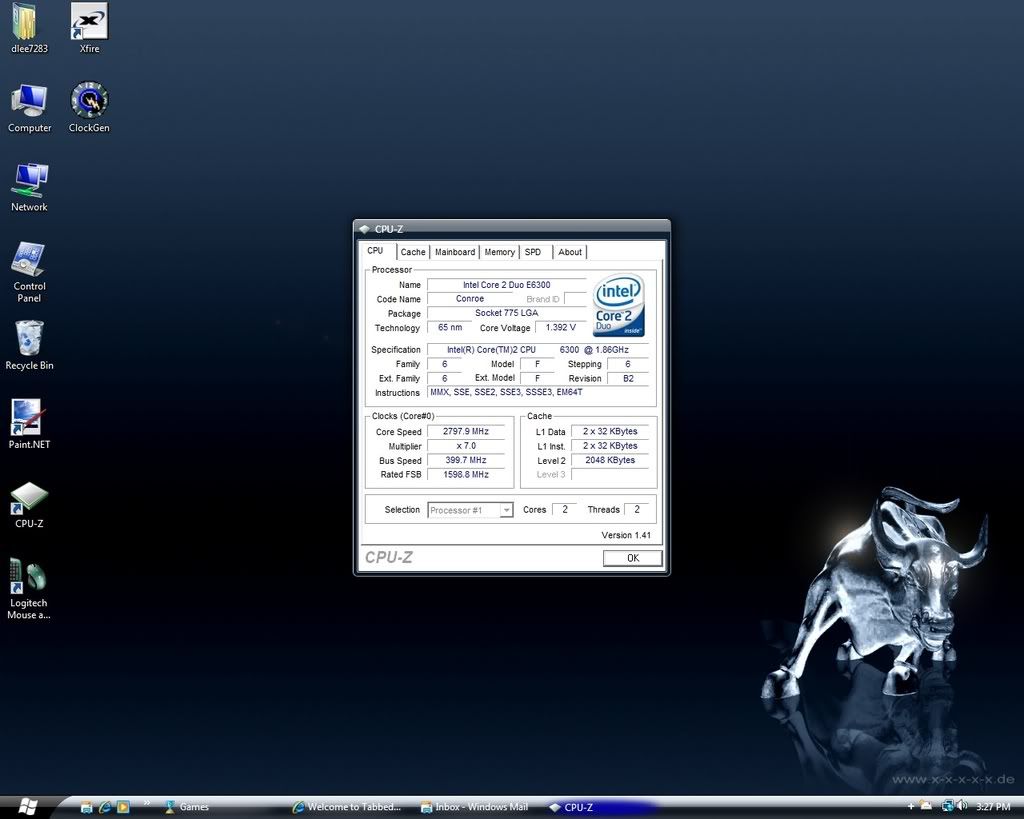The height and width of the screenshot is (819, 1024).
Task: Click the L1 Inst. value 2 x 32 KBytes
Action: tap(610, 445)
